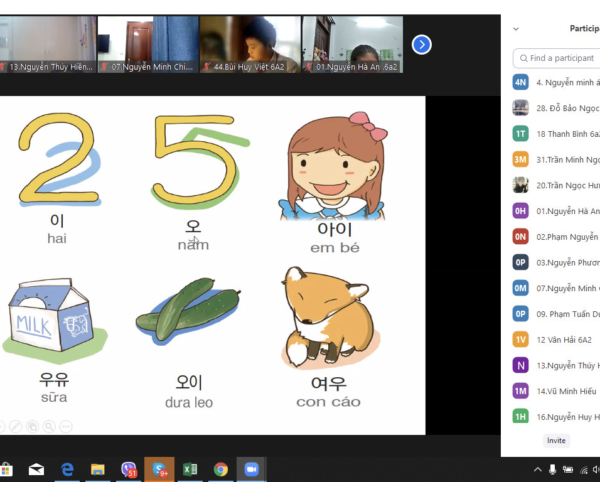
Task: Select the Bùi Huy Việt video thumbnail
Action: (x=249, y=44)
